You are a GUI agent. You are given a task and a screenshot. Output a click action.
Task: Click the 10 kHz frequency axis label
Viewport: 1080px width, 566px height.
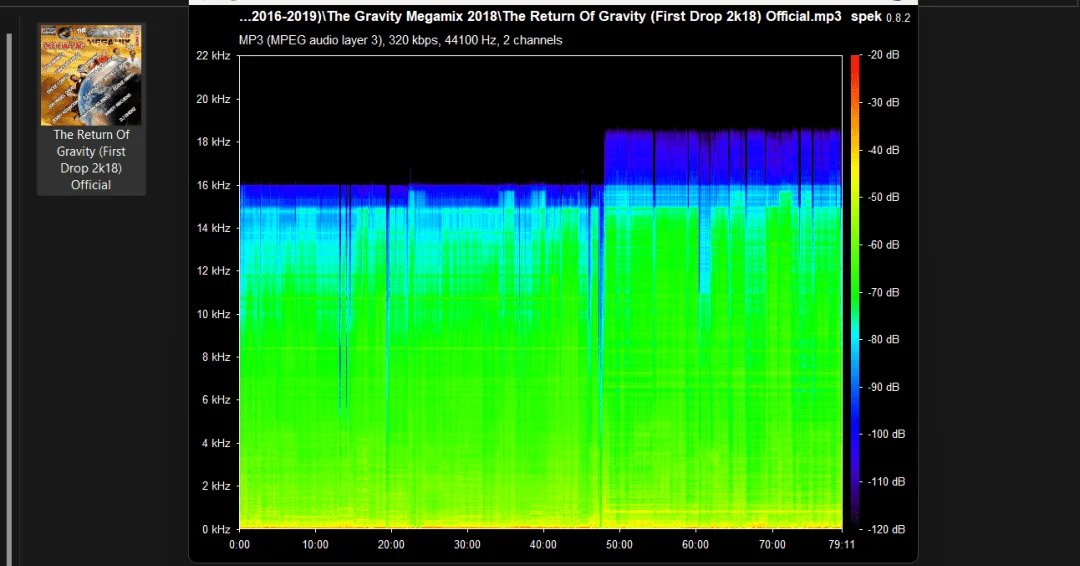tap(214, 314)
